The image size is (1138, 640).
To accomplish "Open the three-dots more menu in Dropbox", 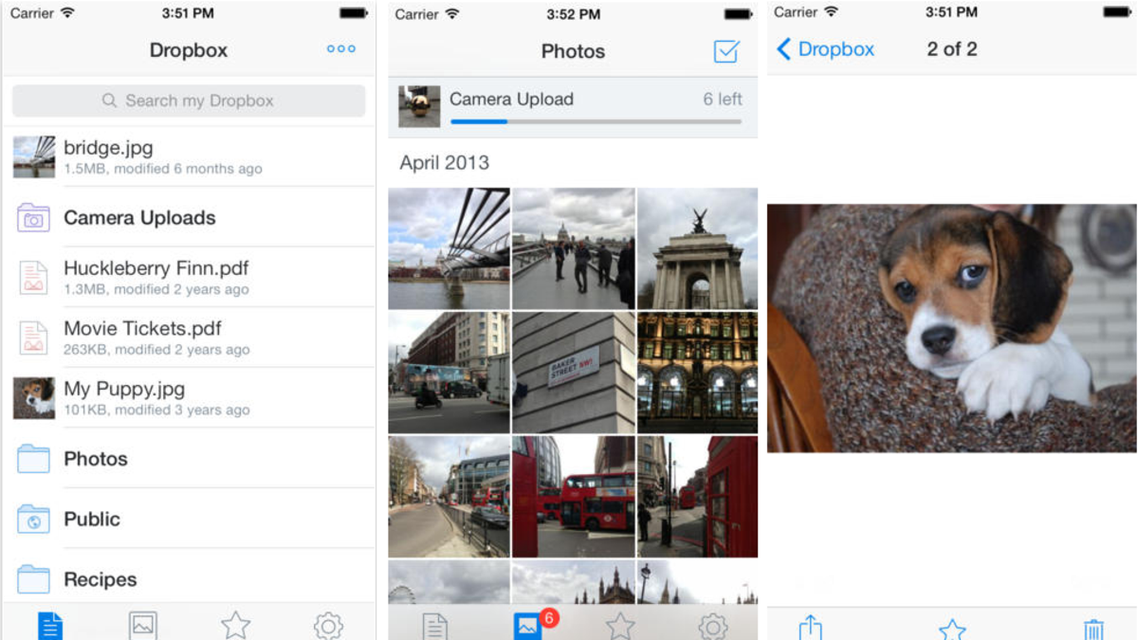I will 341,49.
